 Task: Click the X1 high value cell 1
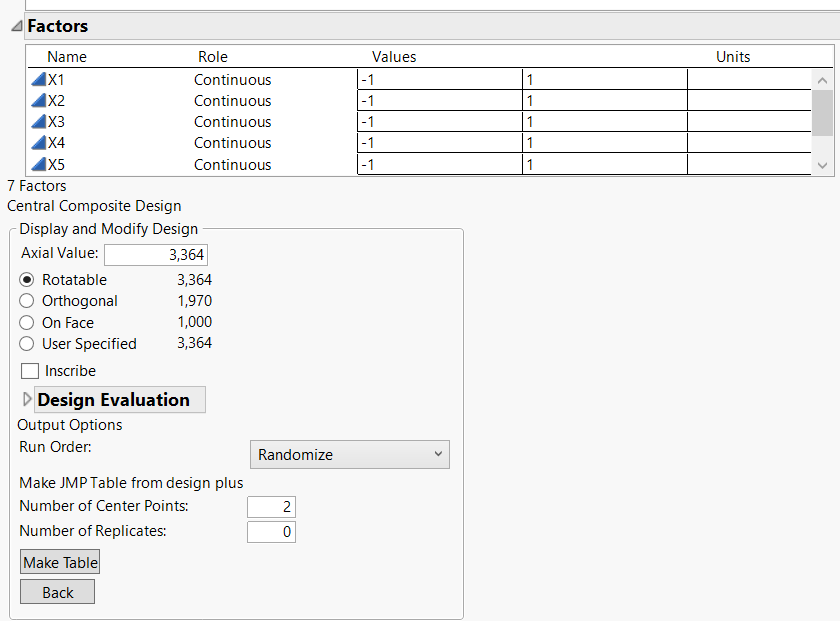tap(605, 80)
